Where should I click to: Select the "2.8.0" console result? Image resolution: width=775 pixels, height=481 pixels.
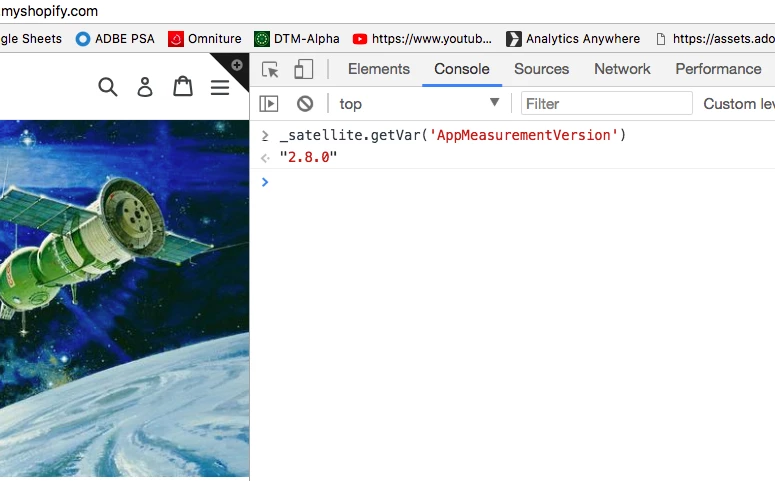pyautogui.click(x=308, y=157)
